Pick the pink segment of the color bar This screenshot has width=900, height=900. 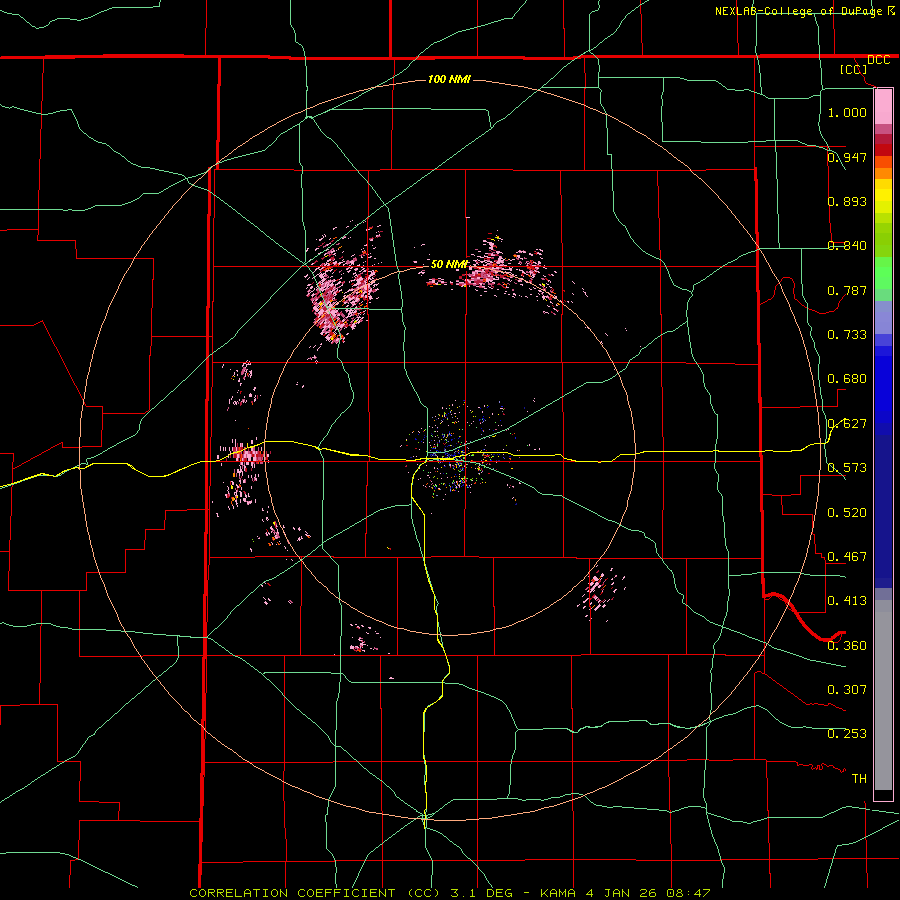883,107
